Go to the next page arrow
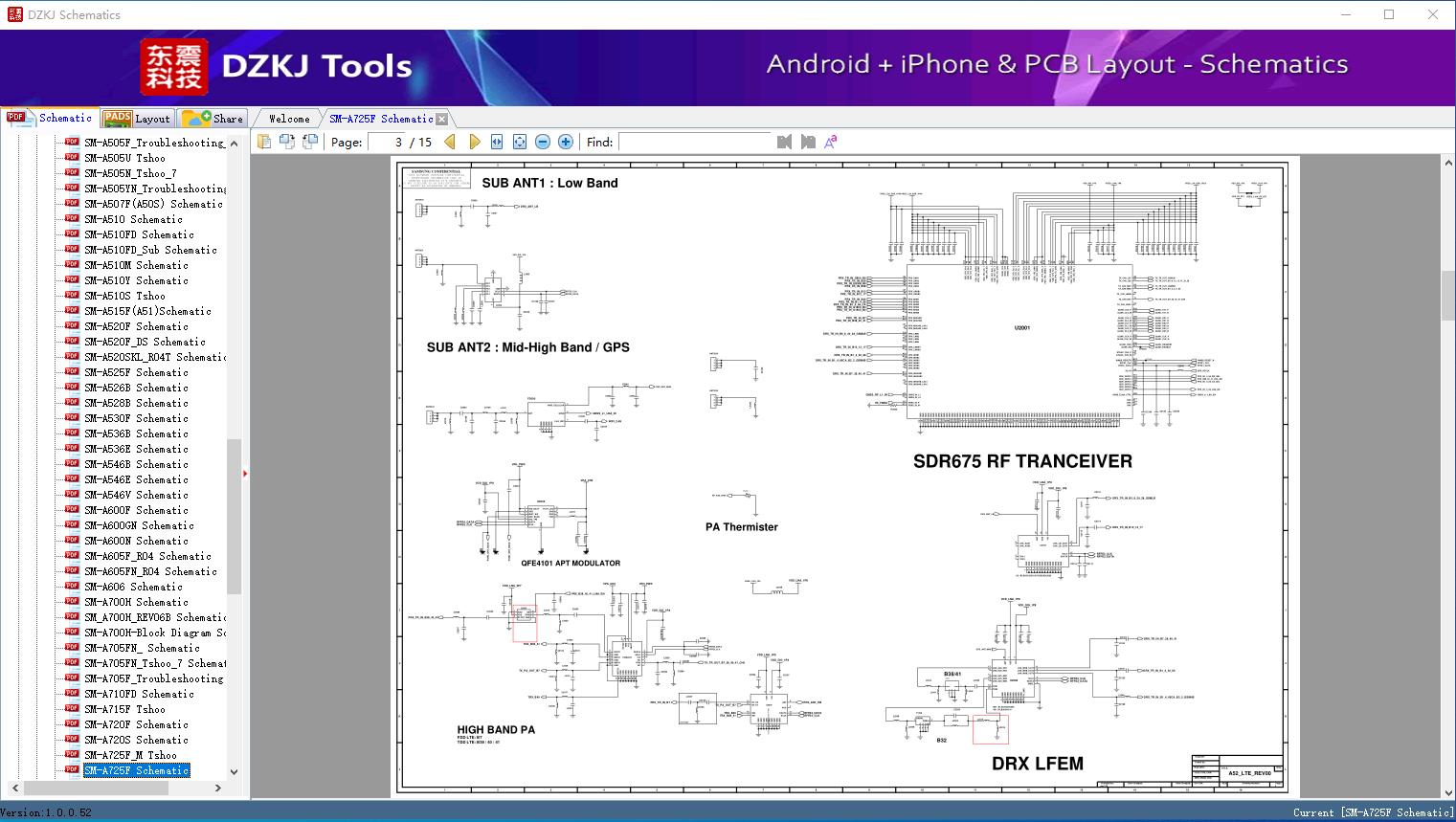 (x=475, y=142)
